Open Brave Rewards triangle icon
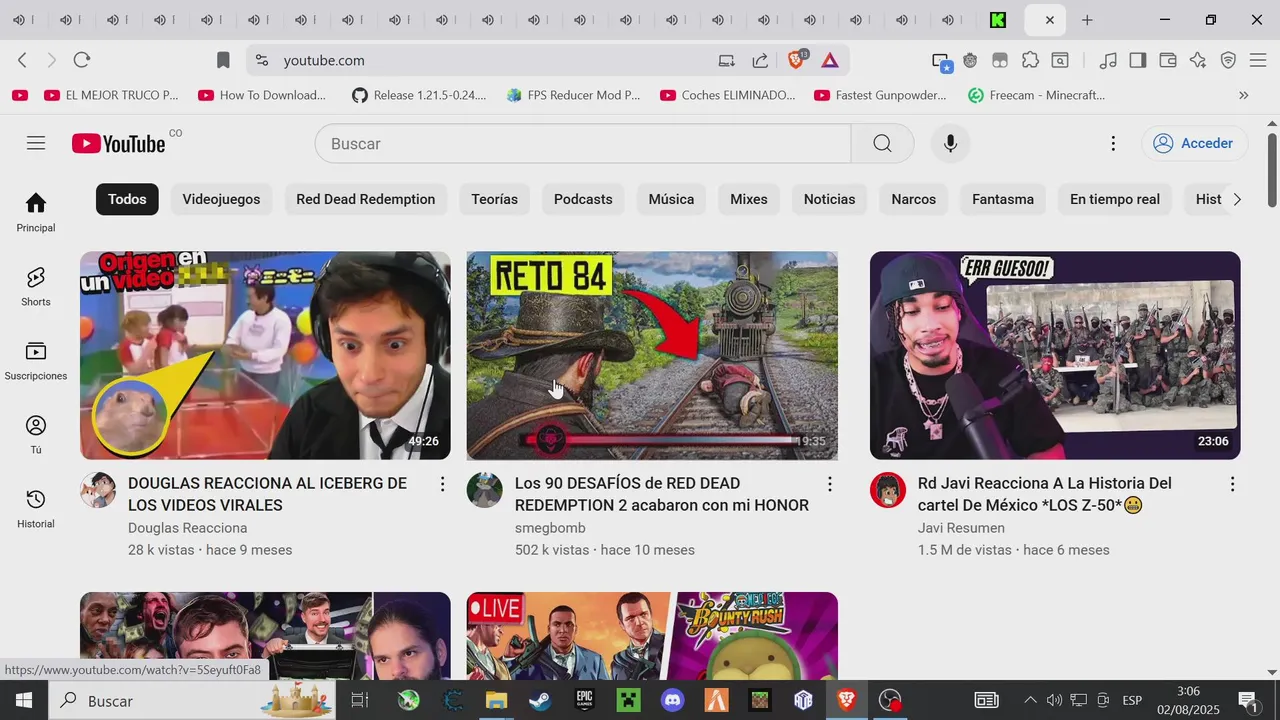1280x720 pixels. coord(830,60)
